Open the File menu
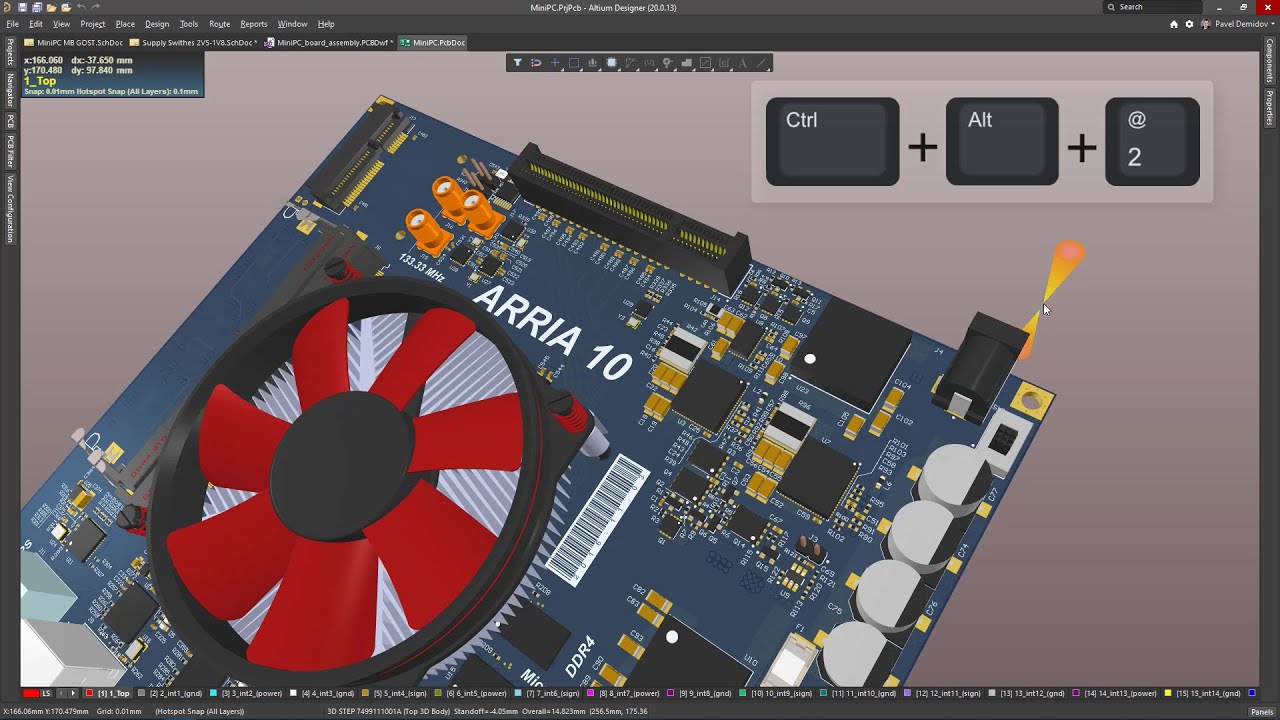 pyautogui.click(x=12, y=24)
